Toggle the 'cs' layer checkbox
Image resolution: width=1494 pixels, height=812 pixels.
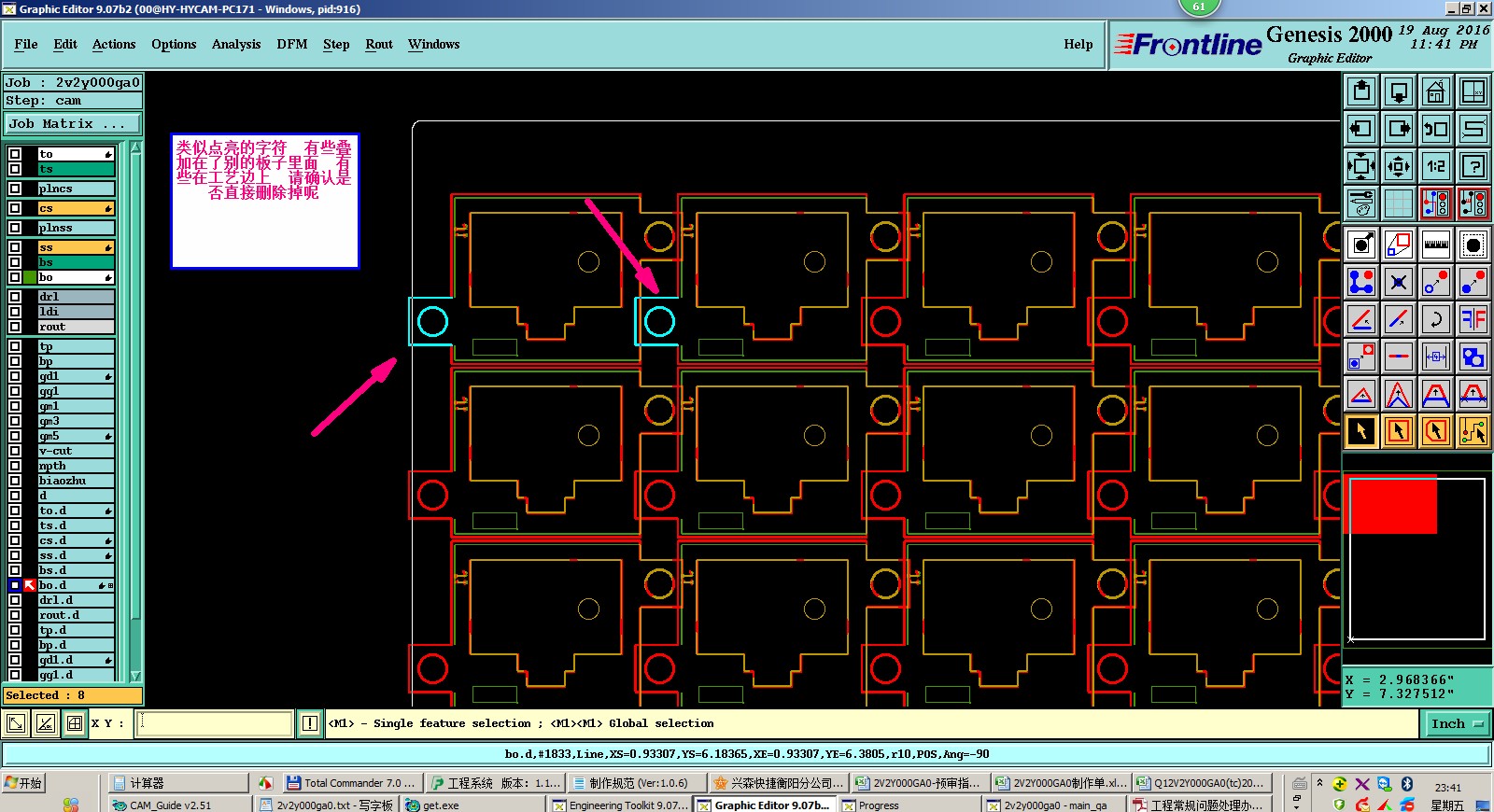15,208
